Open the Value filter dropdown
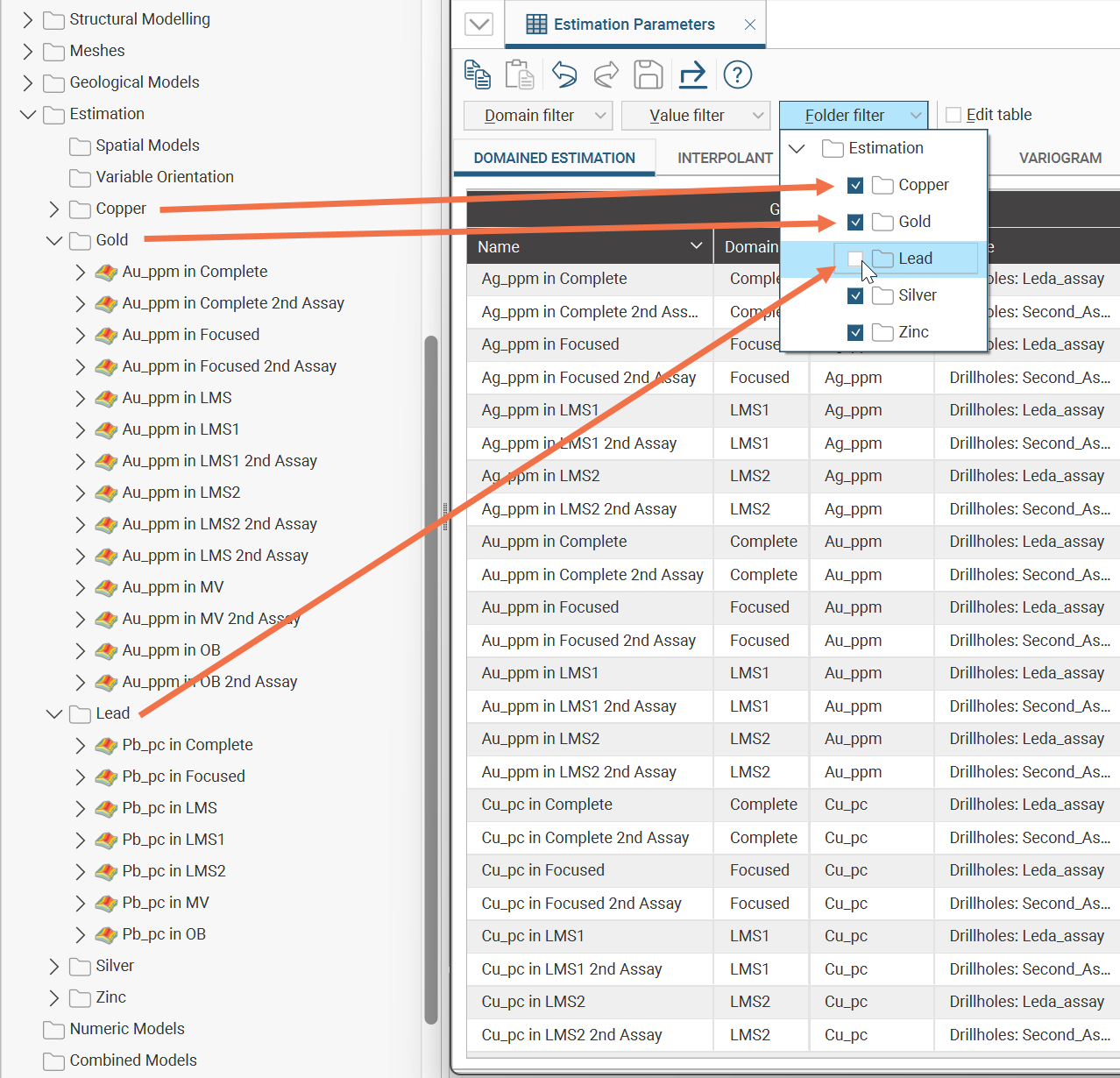The height and width of the screenshot is (1078, 1120). coord(695,116)
